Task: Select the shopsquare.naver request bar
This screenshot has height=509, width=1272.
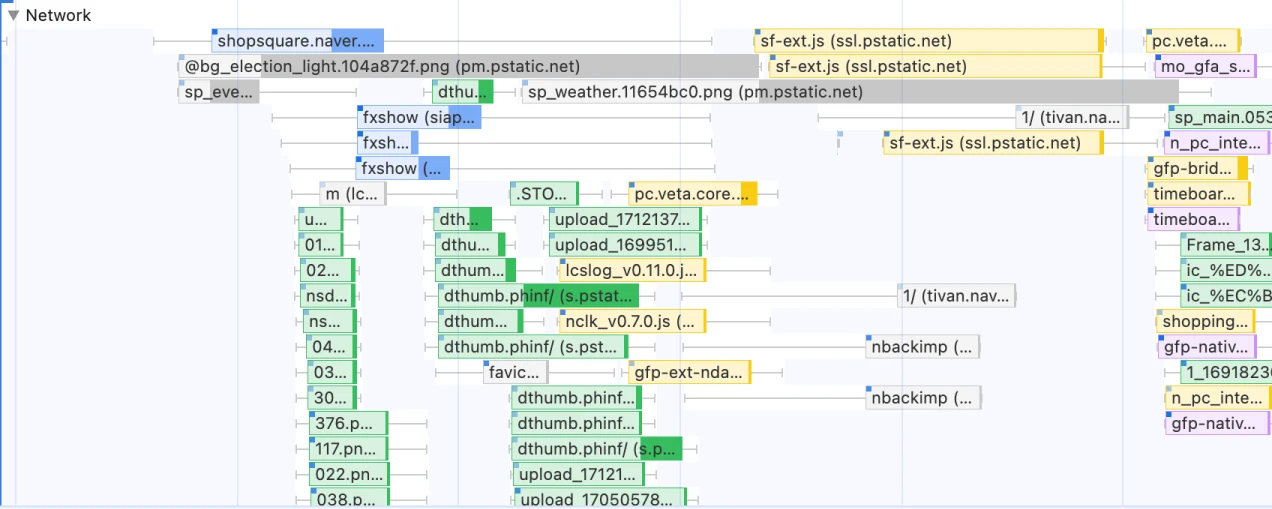Action: click(297, 41)
